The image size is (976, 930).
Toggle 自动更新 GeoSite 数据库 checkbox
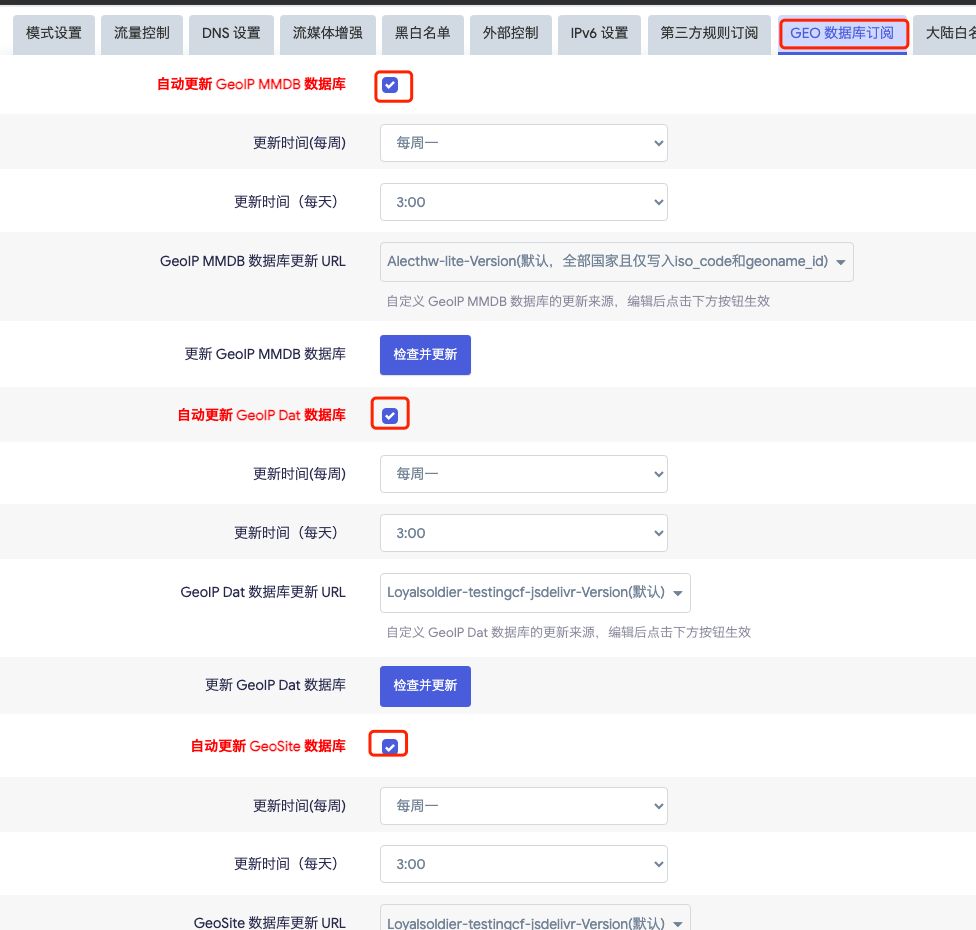pyautogui.click(x=390, y=746)
